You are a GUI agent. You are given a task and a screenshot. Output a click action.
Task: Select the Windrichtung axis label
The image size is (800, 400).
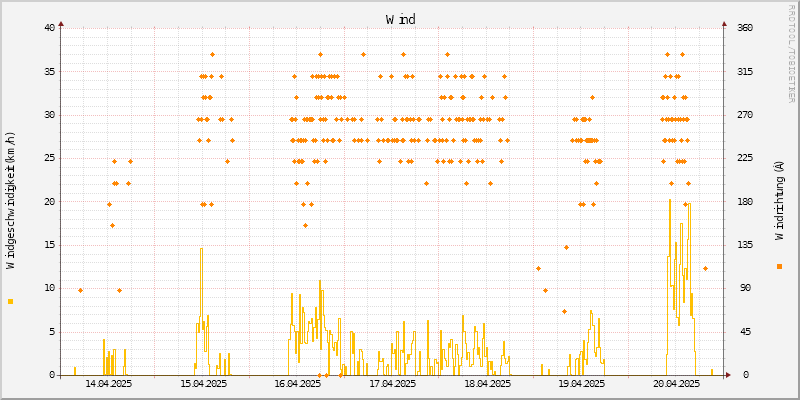click(x=779, y=201)
